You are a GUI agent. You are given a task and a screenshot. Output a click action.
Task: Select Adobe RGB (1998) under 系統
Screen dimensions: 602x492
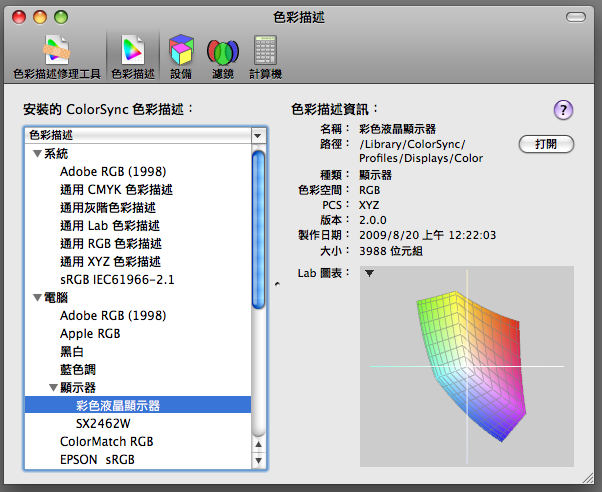click(x=113, y=172)
